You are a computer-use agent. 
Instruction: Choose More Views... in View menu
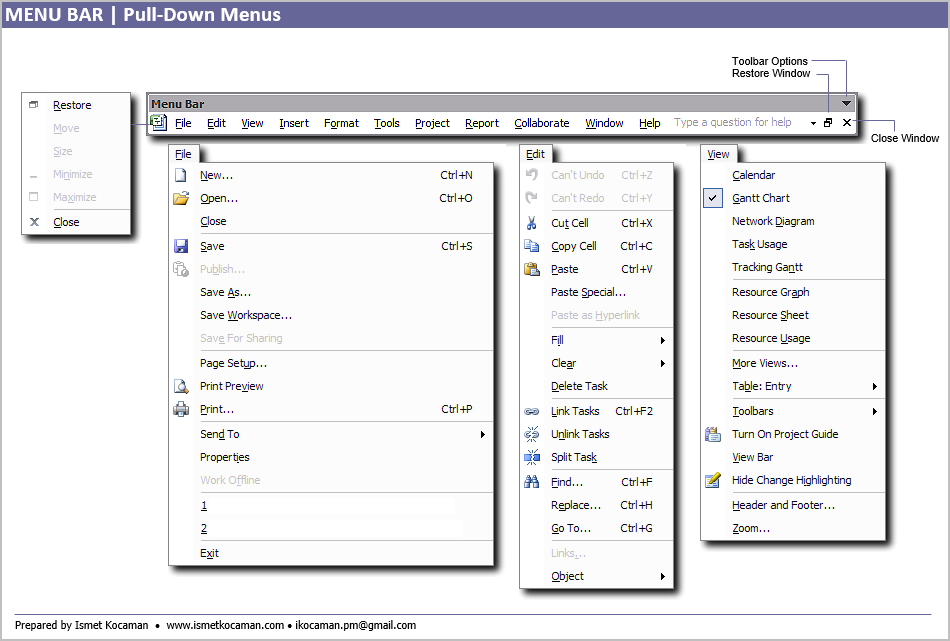(764, 363)
